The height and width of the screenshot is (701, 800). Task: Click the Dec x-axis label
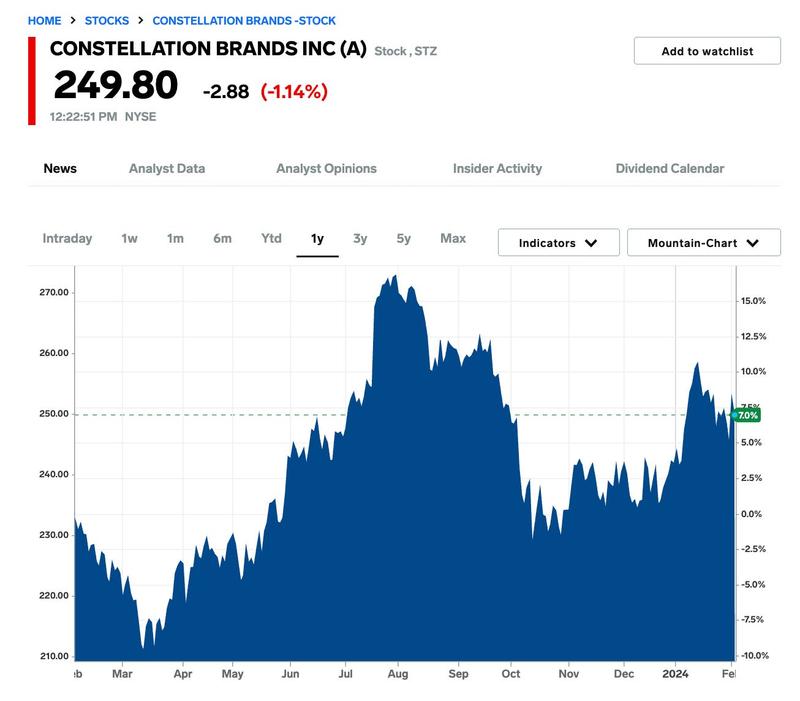tap(624, 674)
